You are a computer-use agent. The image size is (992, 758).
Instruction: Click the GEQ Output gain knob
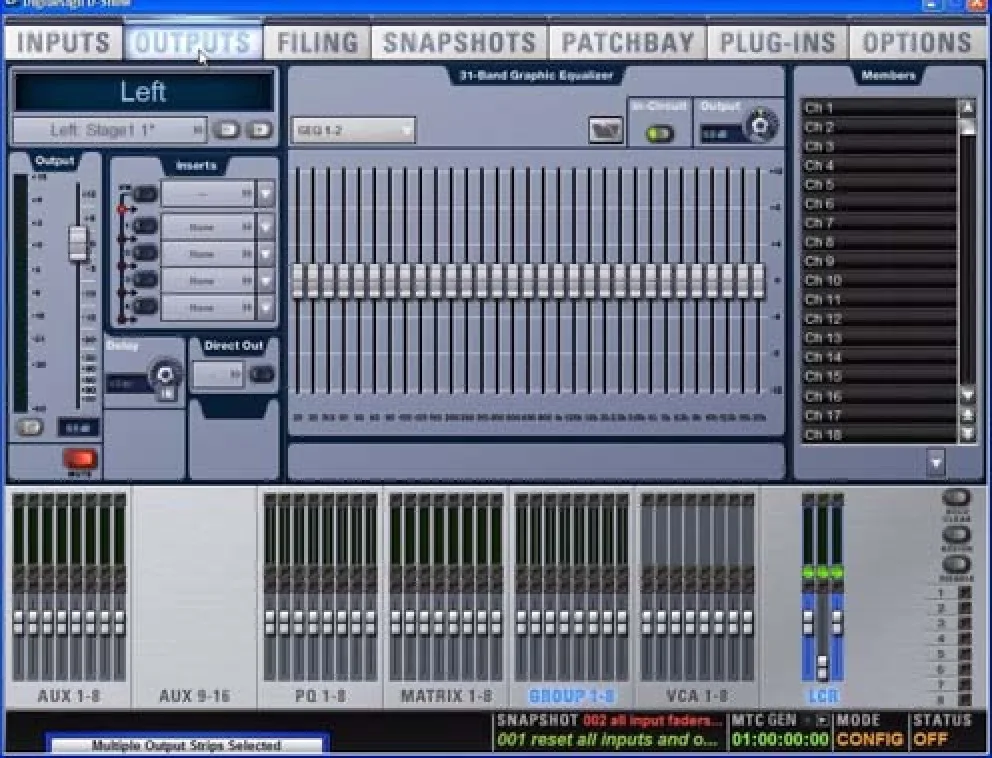point(759,125)
